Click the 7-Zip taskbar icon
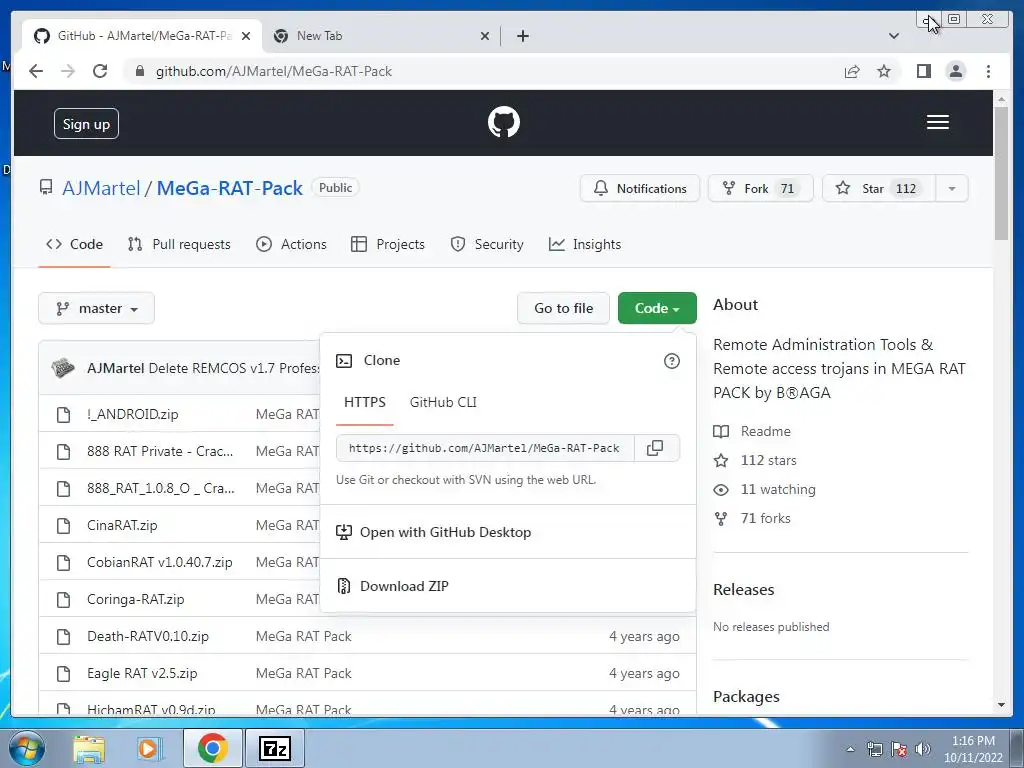Image resolution: width=1024 pixels, height=768 pixels. pos(274,748)
